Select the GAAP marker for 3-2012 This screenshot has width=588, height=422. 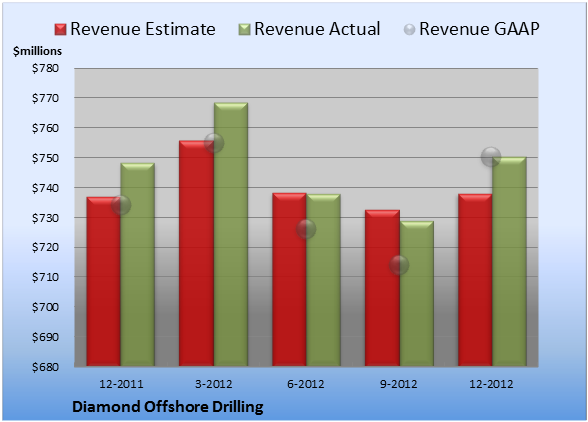(x=214, y=143)
